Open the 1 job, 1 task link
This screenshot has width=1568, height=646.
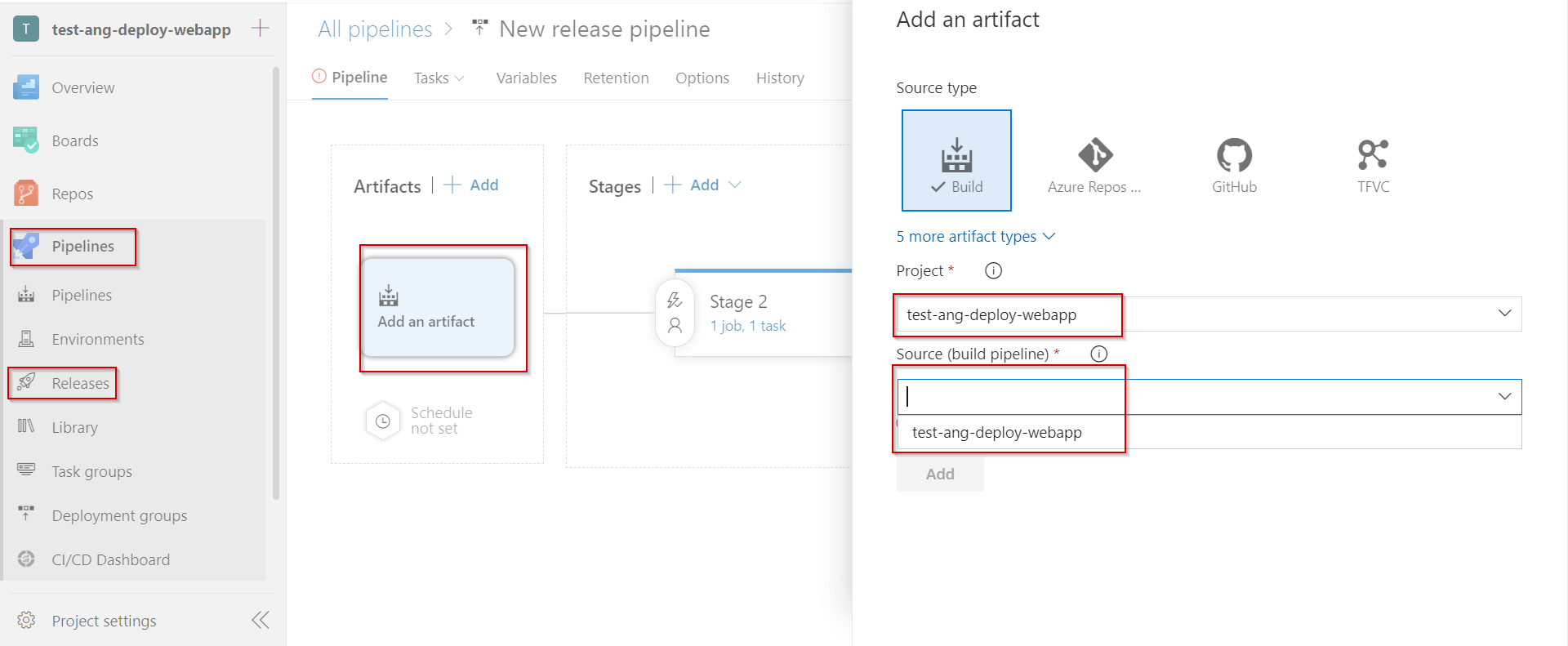[747, 326]
